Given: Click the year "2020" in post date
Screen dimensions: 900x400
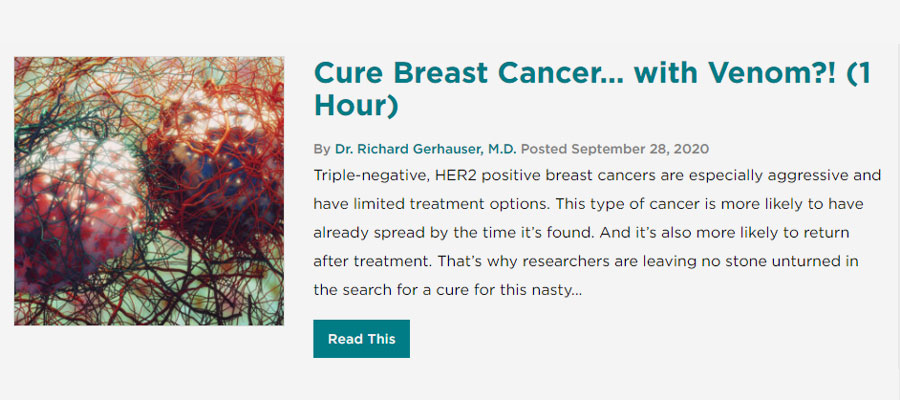Looking at the screenshot, I should coord(691,149).
